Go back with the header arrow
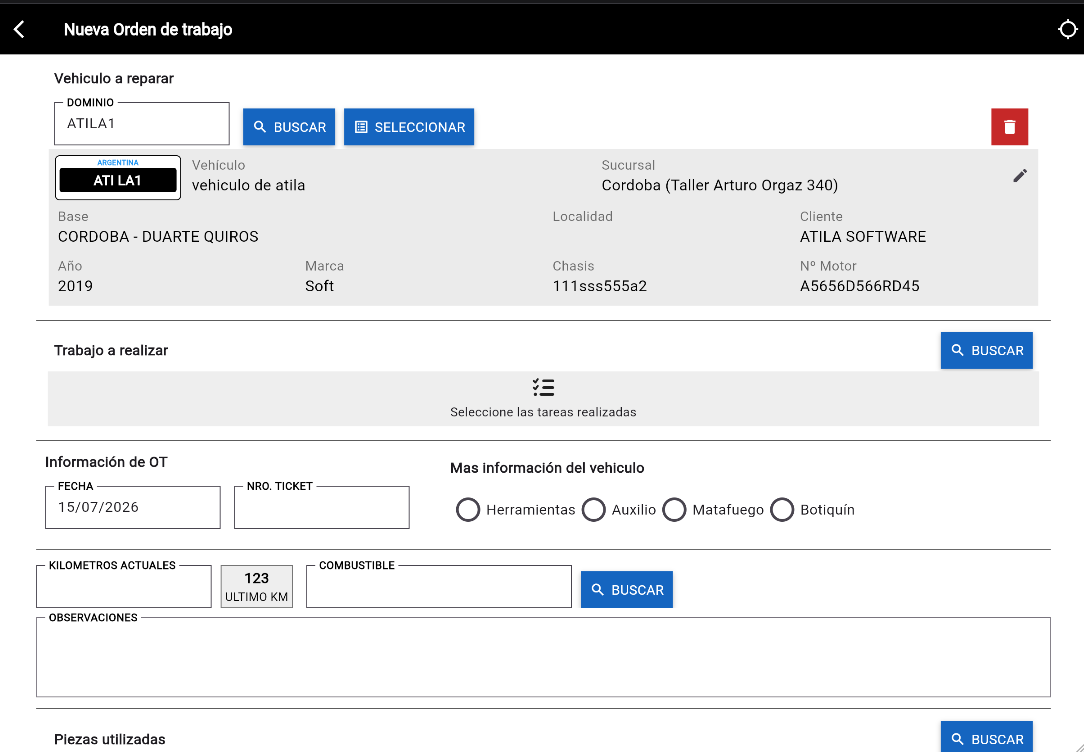The height and width of the screenshot is (752, 1084). pyautogui.click(x=19, y=29)
